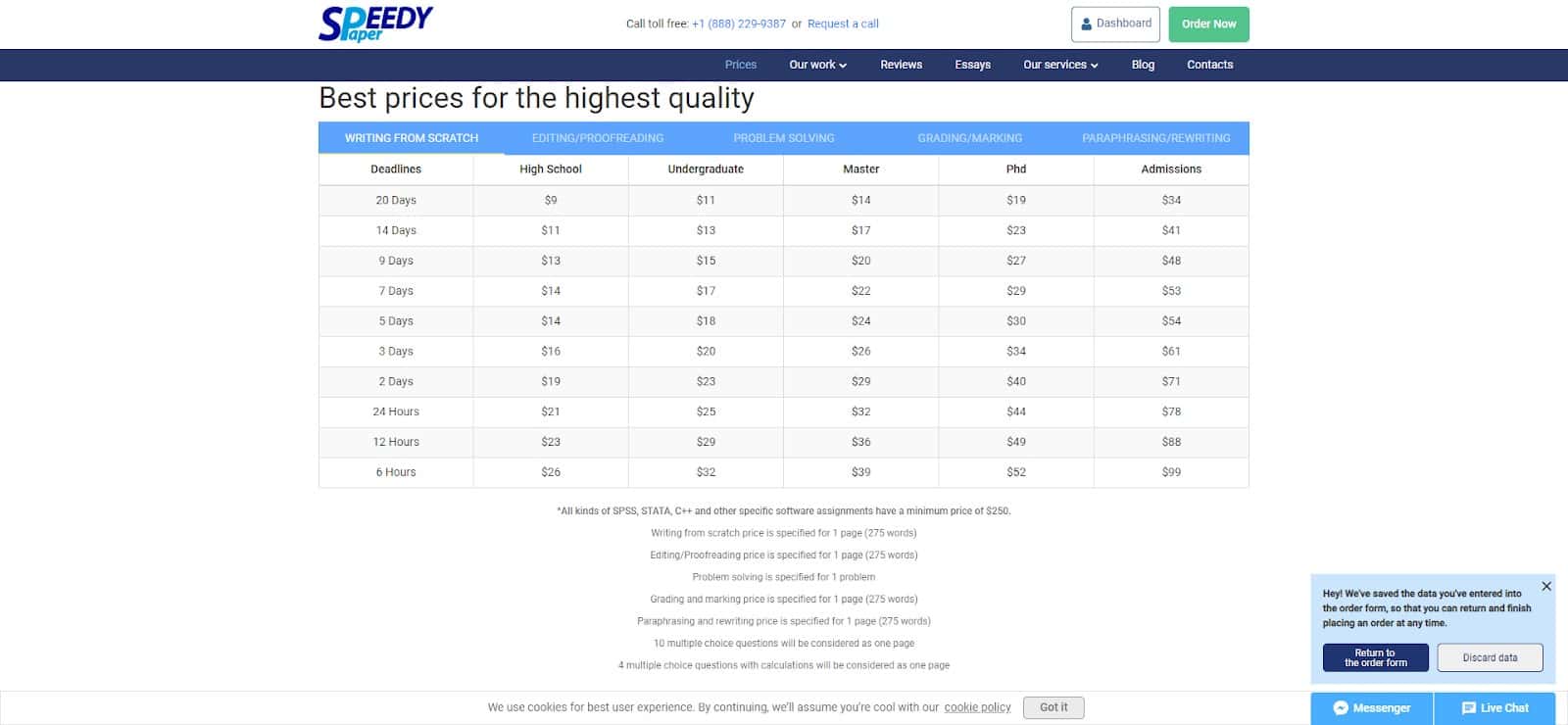Click the 12 Hours deadline row label
The height and width of the screenshot is (725, 1568).
click(396, 442)
